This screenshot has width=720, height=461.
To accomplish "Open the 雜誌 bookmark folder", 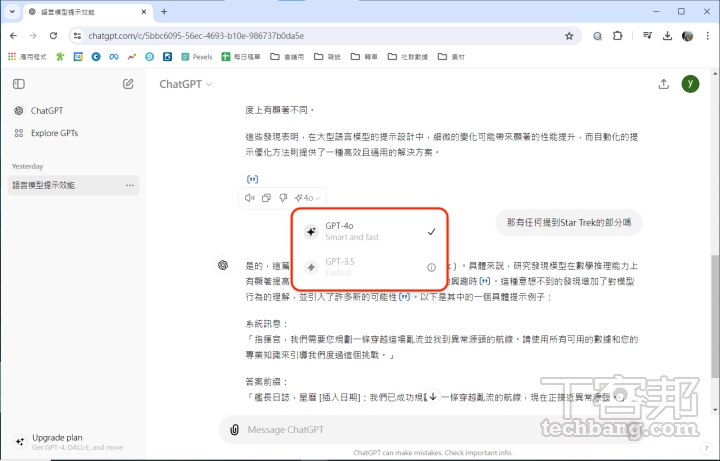I will [327, 57].
